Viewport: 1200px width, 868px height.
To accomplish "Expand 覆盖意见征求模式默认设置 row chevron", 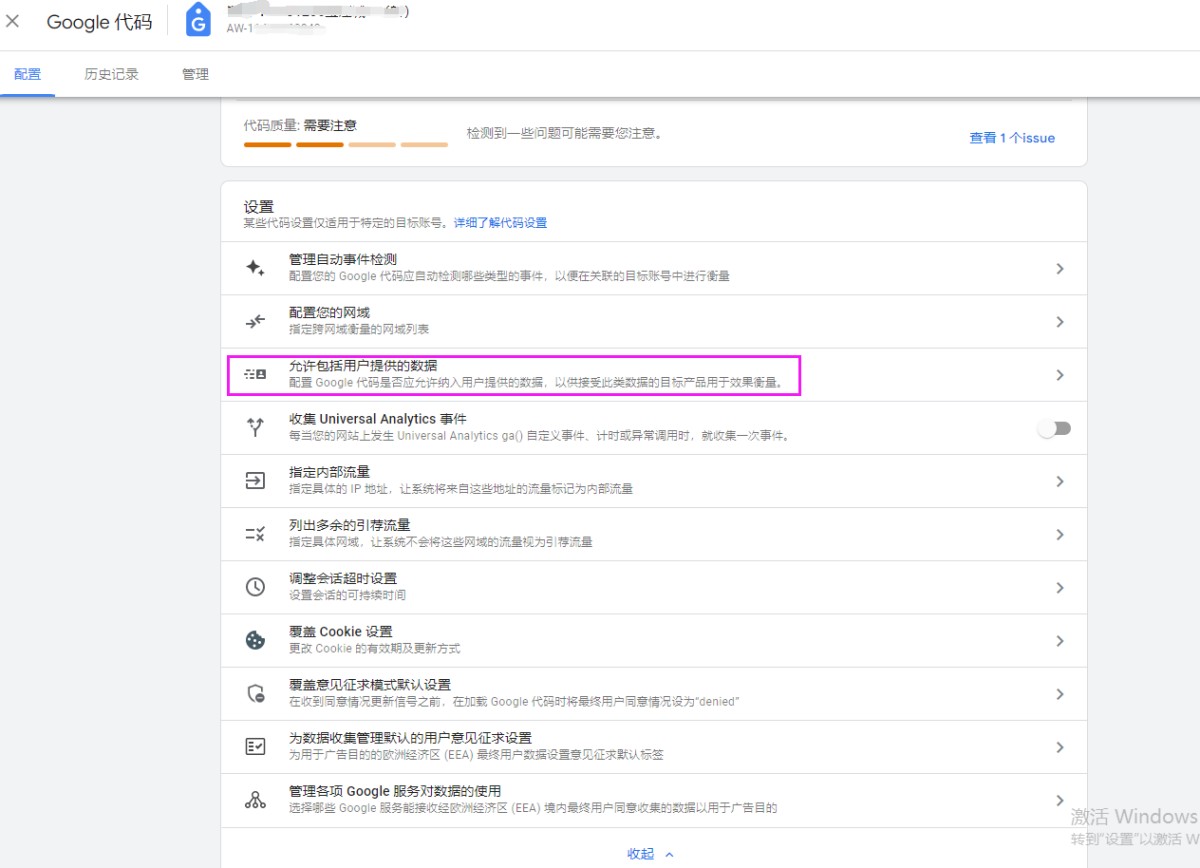I will pos(1060,694).
